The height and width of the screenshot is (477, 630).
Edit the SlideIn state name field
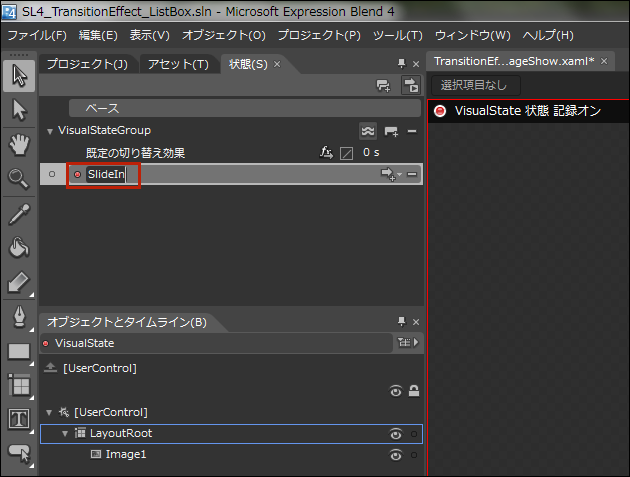pos(106,174)
